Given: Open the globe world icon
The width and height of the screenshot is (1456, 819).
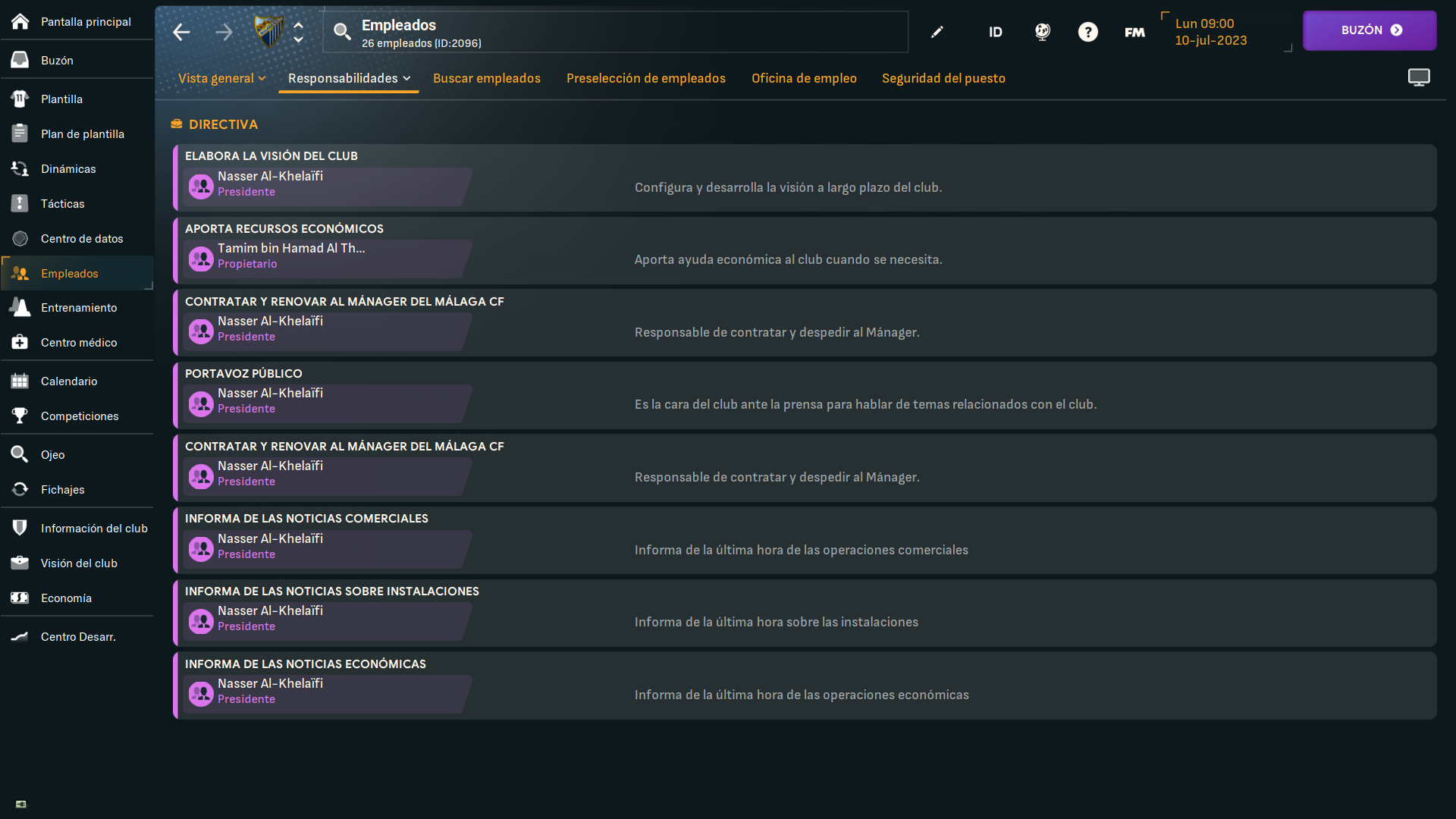Looking at the screenshot, I should (1043, 32).
